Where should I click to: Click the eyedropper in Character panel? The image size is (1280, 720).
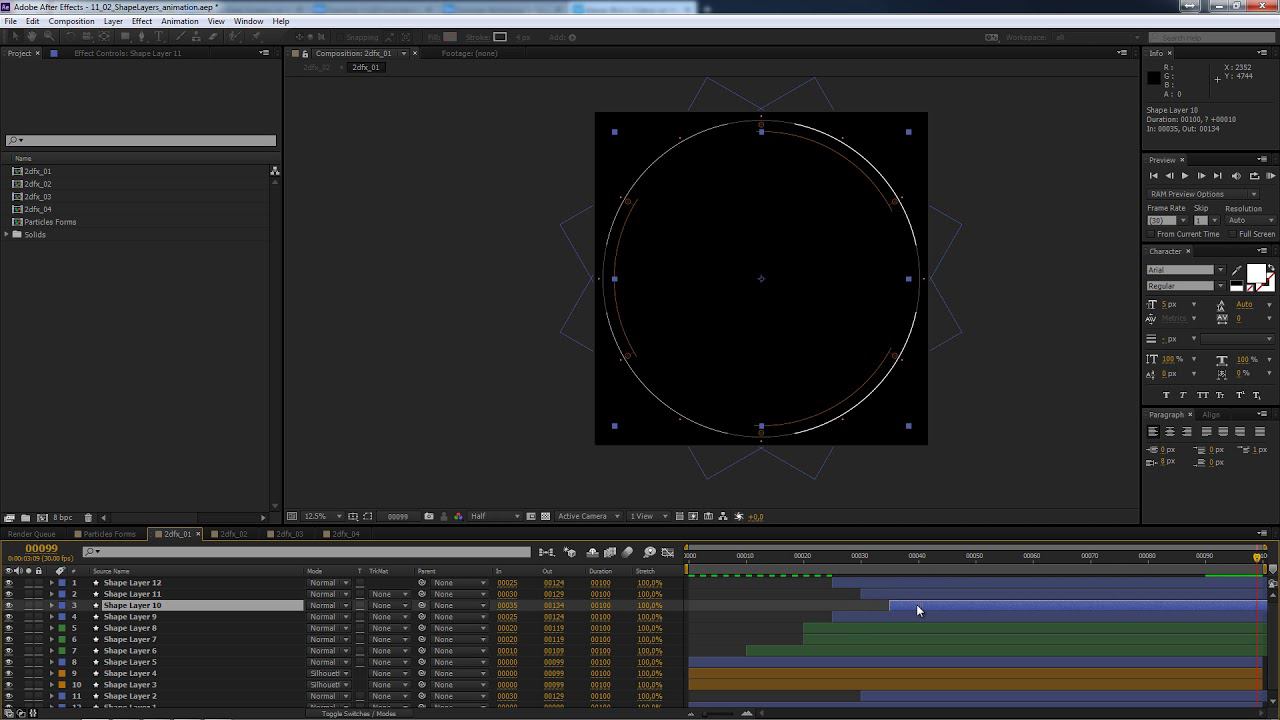tap(1237, 270)
